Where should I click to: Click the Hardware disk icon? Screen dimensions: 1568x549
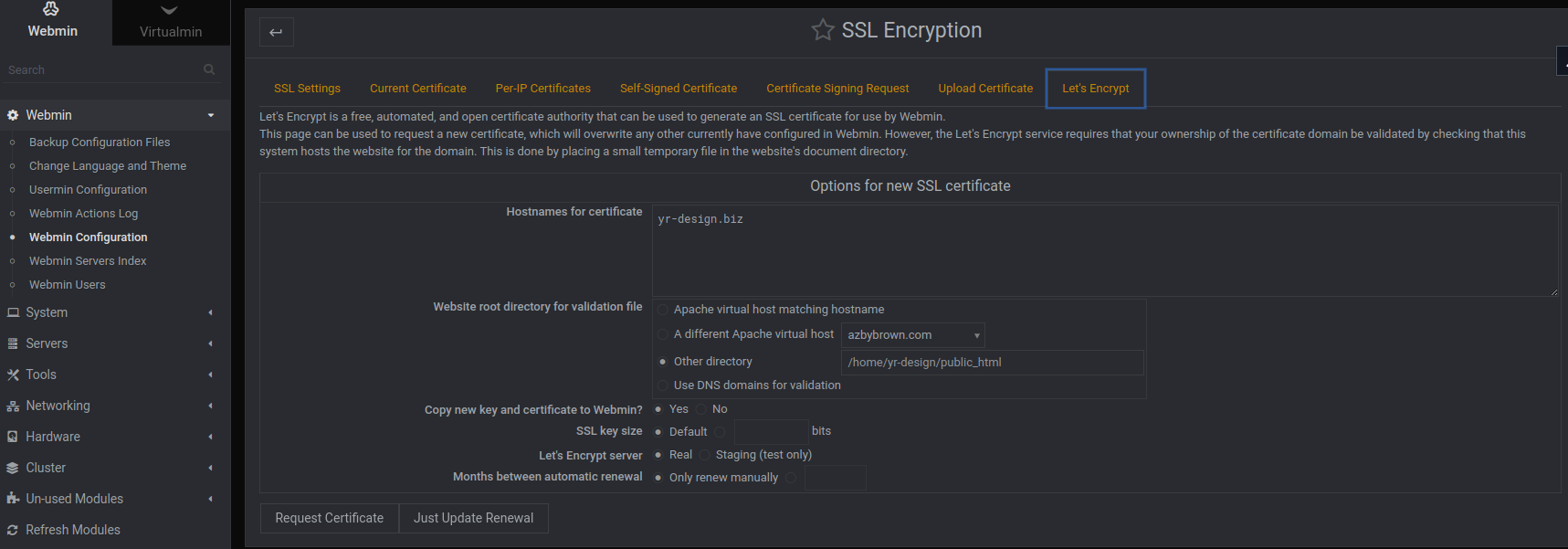click(x=13, y=437)
